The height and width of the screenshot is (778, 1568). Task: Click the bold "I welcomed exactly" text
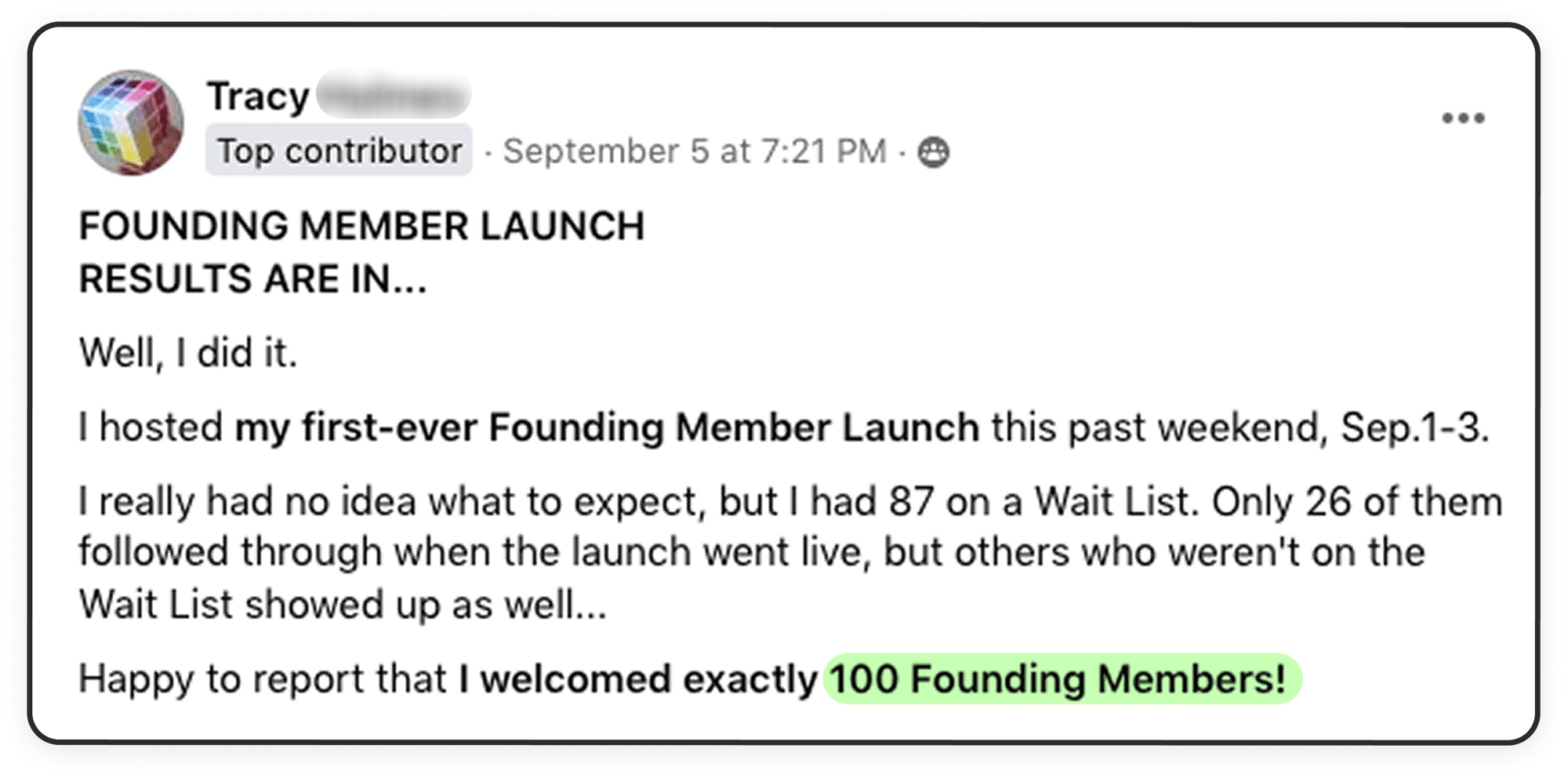point(638,679)
